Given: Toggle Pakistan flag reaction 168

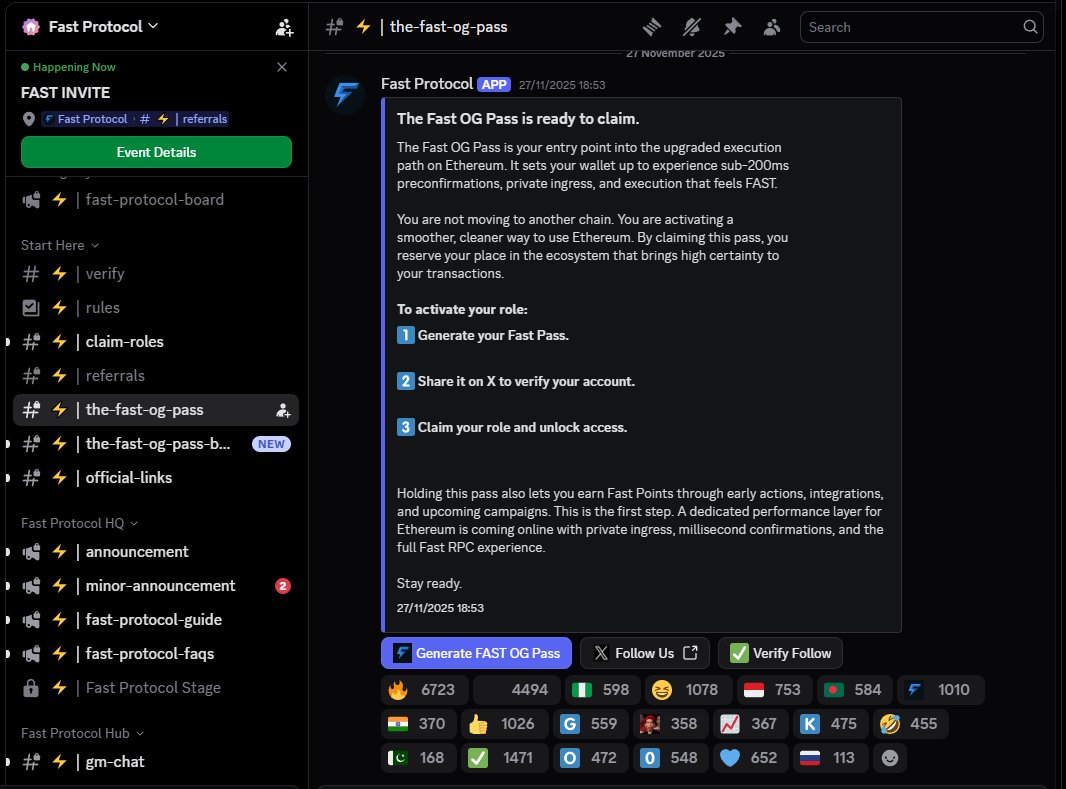Looking at the screenshot, I should pyautogui.click(x=419, y=758).
